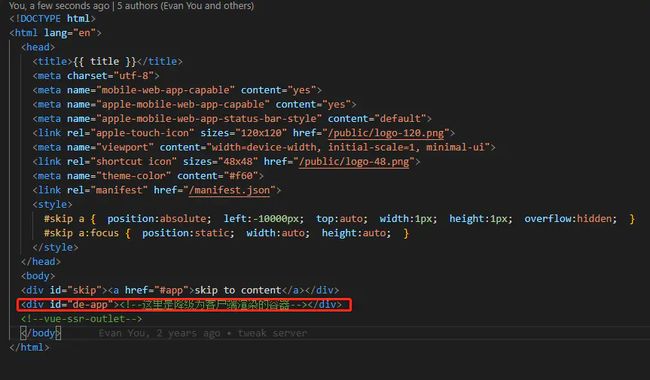Click the closing head tag
Viewport: 650px width, 380px height.
41,261
